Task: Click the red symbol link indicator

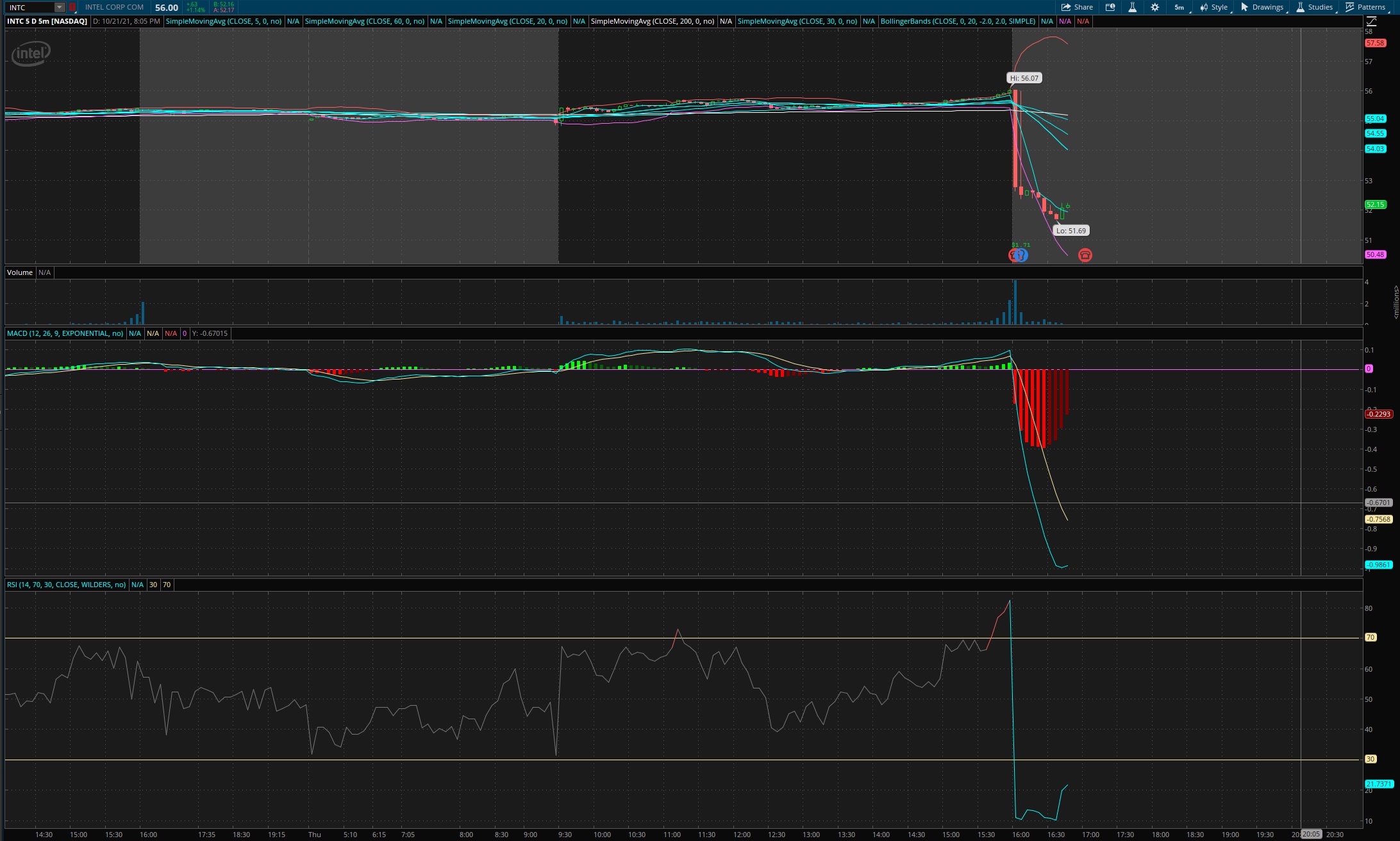Action: [x=72, y=7]
